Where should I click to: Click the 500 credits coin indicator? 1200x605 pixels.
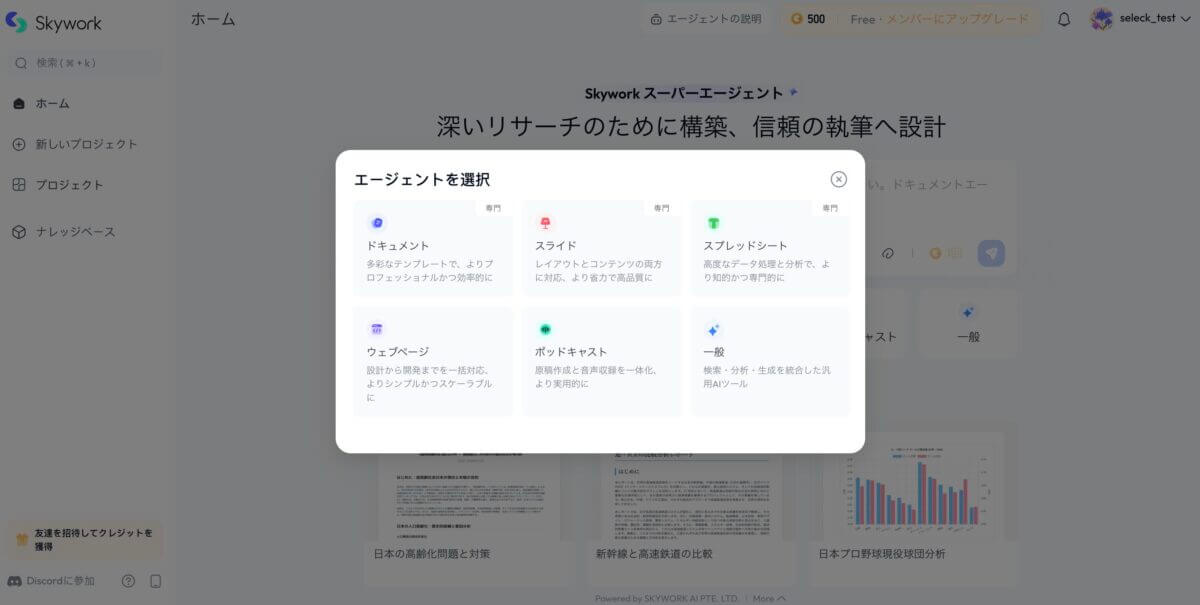[809, 19]
